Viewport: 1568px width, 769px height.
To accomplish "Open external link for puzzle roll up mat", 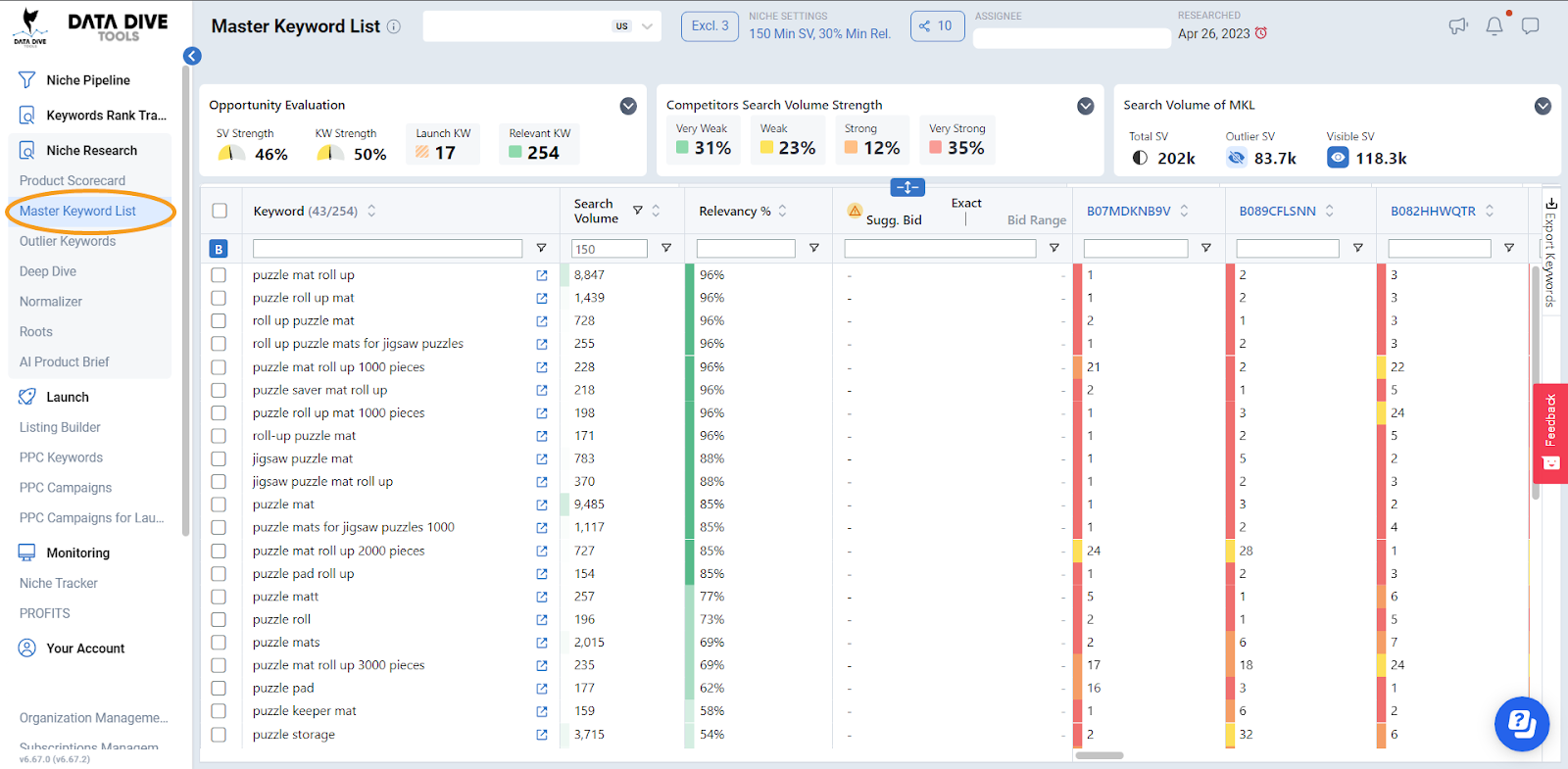I will point(542,298).
